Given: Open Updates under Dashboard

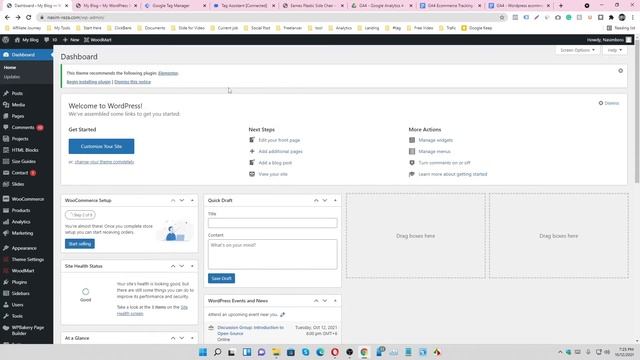Looking at the screenshot, I should pos(12,77).
